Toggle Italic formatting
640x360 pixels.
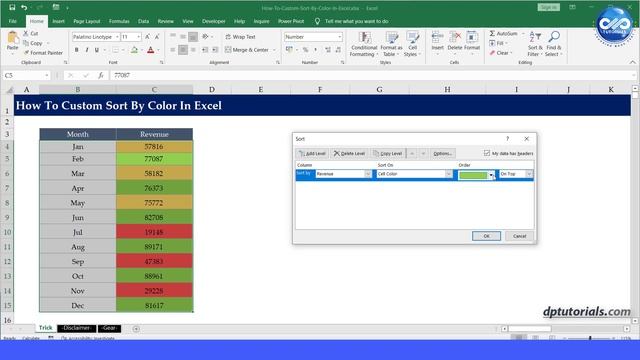87,50
